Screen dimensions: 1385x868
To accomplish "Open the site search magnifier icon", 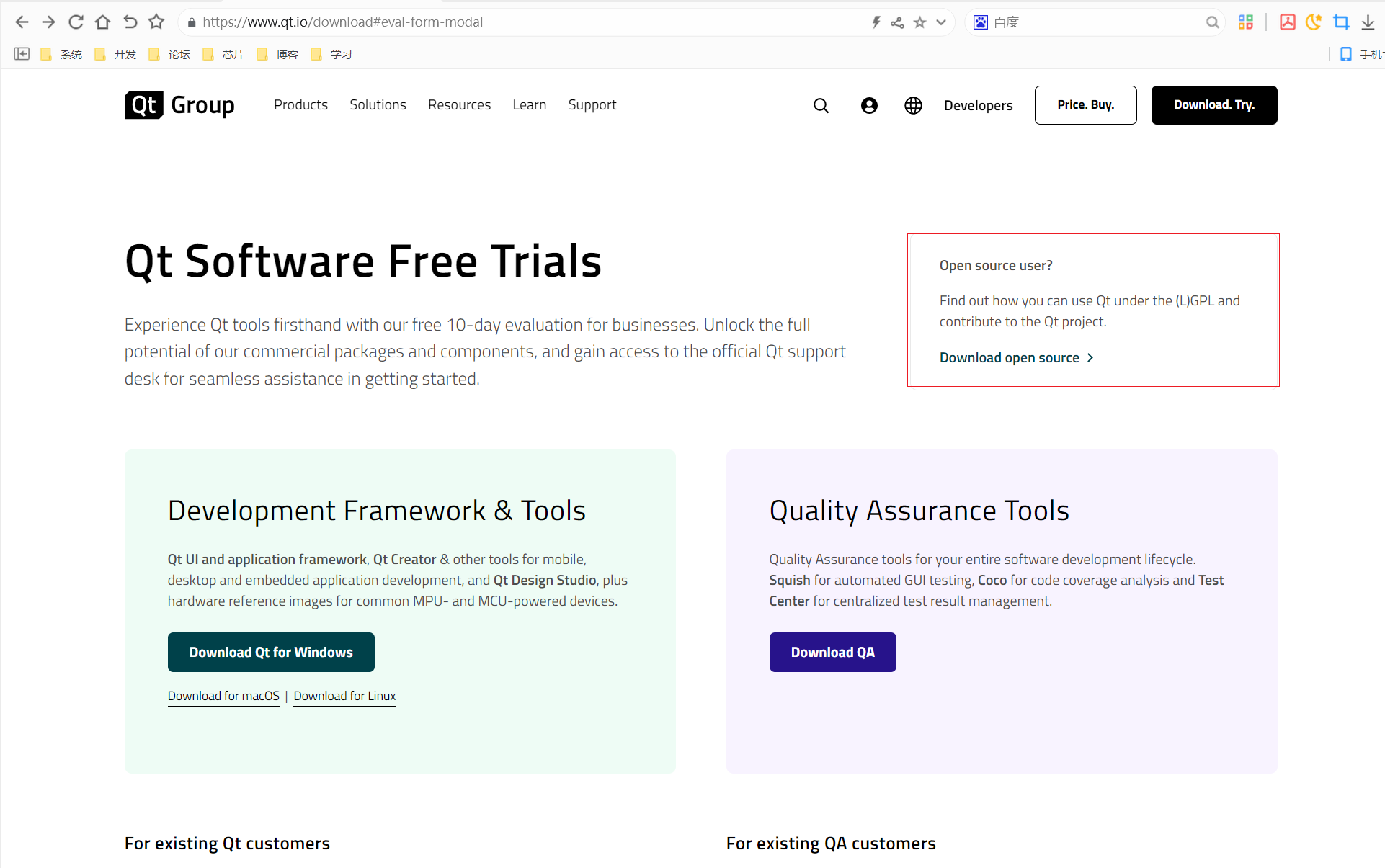I will (821, 106).
